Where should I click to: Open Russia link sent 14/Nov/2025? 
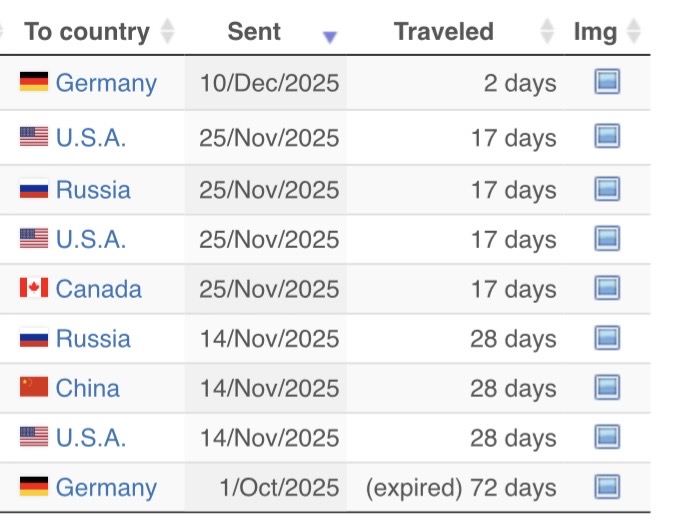[x=93, y=339]
